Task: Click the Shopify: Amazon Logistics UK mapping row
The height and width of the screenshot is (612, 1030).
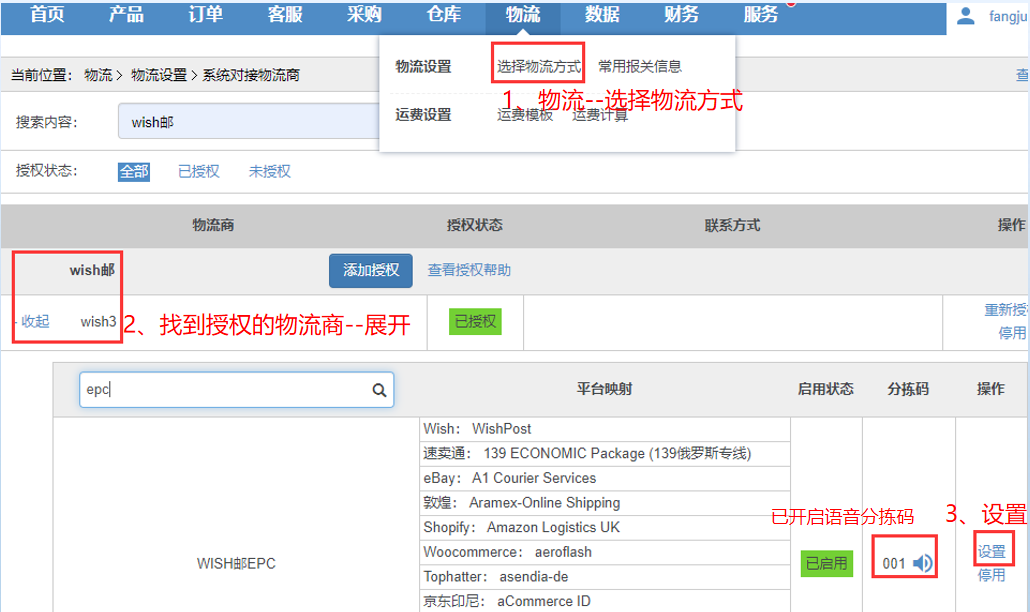Action: tap(605, 527)
